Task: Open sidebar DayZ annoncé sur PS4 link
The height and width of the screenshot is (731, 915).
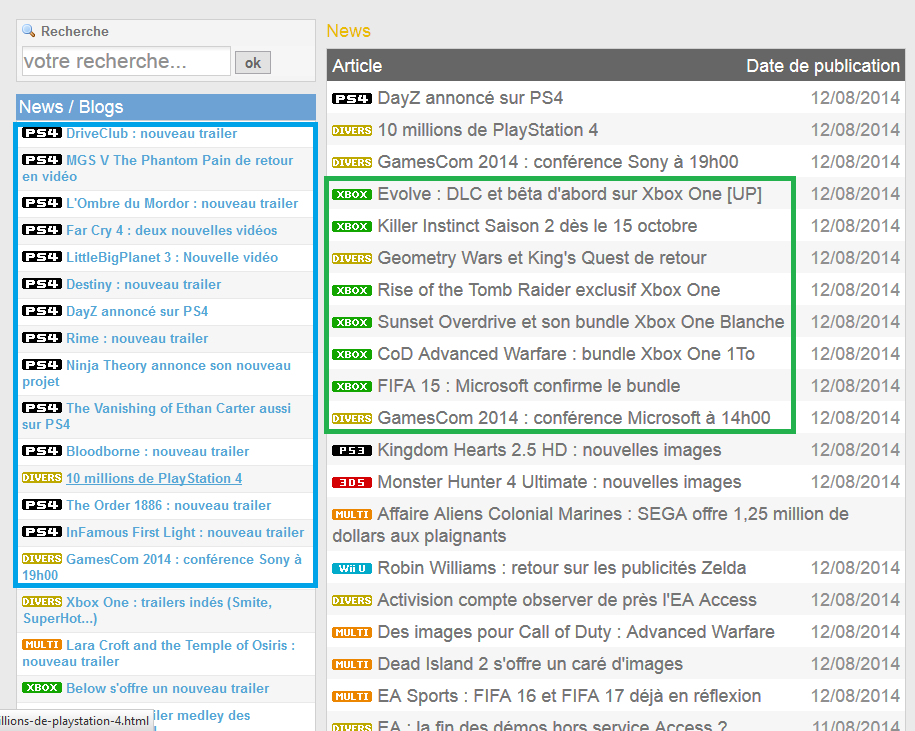Action: (x=137, y=311)
